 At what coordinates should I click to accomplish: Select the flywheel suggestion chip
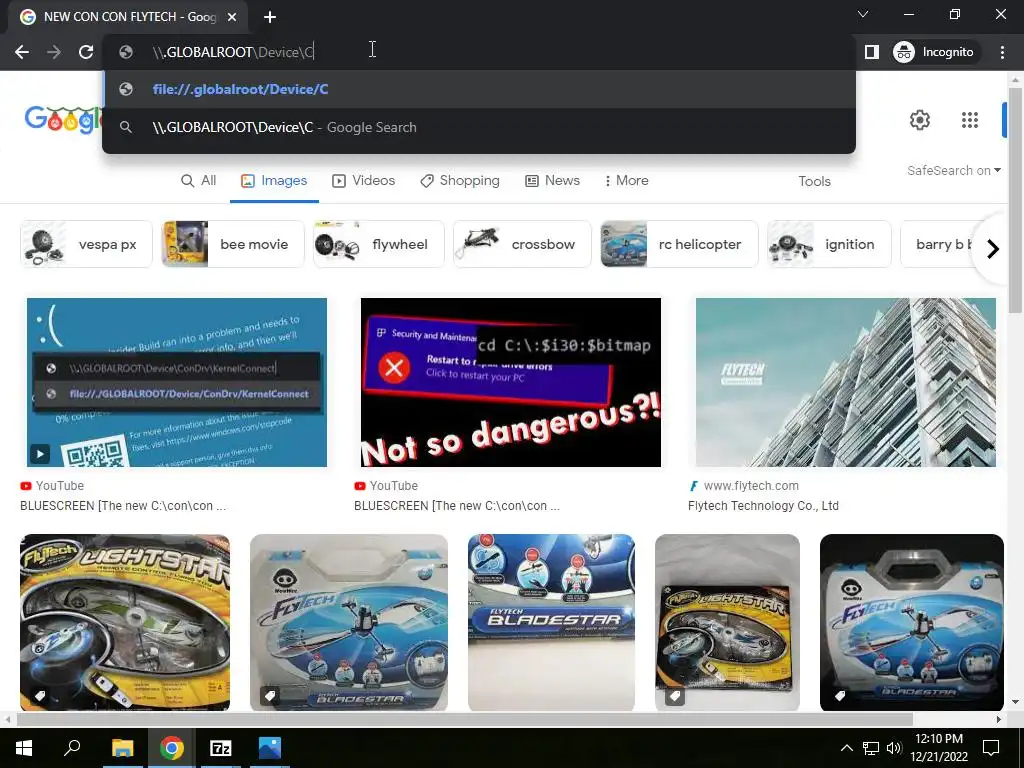click(x=379, y=244)
